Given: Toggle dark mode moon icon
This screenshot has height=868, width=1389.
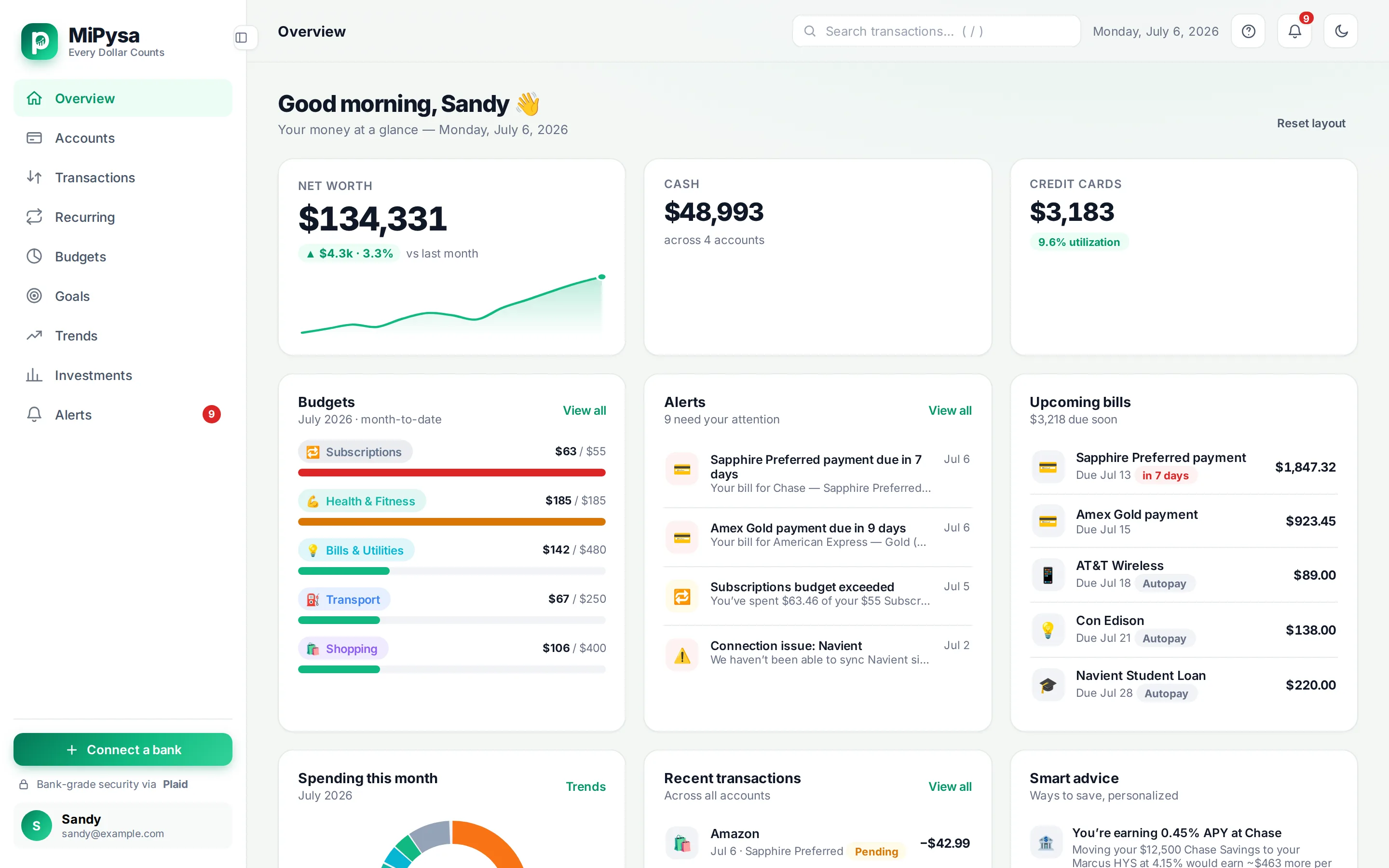Looking at the screenshot, I should click(1341, 31).
